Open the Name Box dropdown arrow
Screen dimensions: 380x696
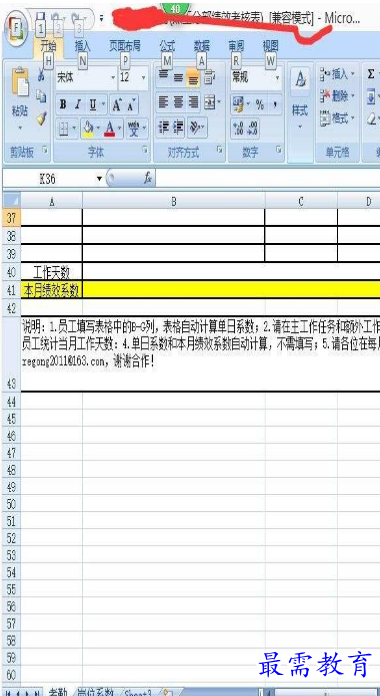99,179
